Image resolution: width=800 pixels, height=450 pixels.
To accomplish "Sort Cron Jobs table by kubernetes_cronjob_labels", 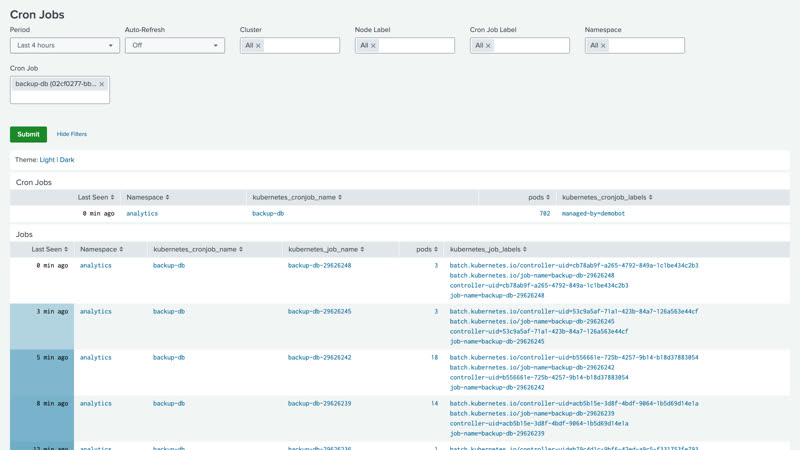I will (607, 197).
